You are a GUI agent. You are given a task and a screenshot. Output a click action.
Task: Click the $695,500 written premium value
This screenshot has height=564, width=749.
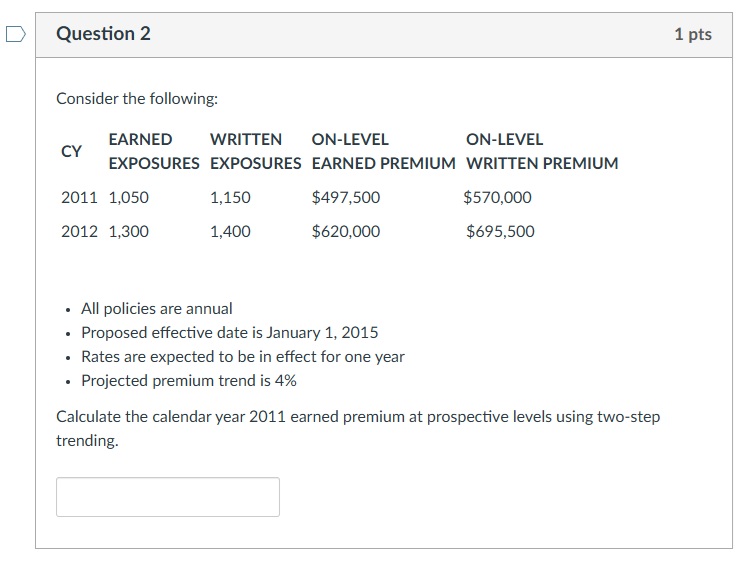tap(500, 232)
